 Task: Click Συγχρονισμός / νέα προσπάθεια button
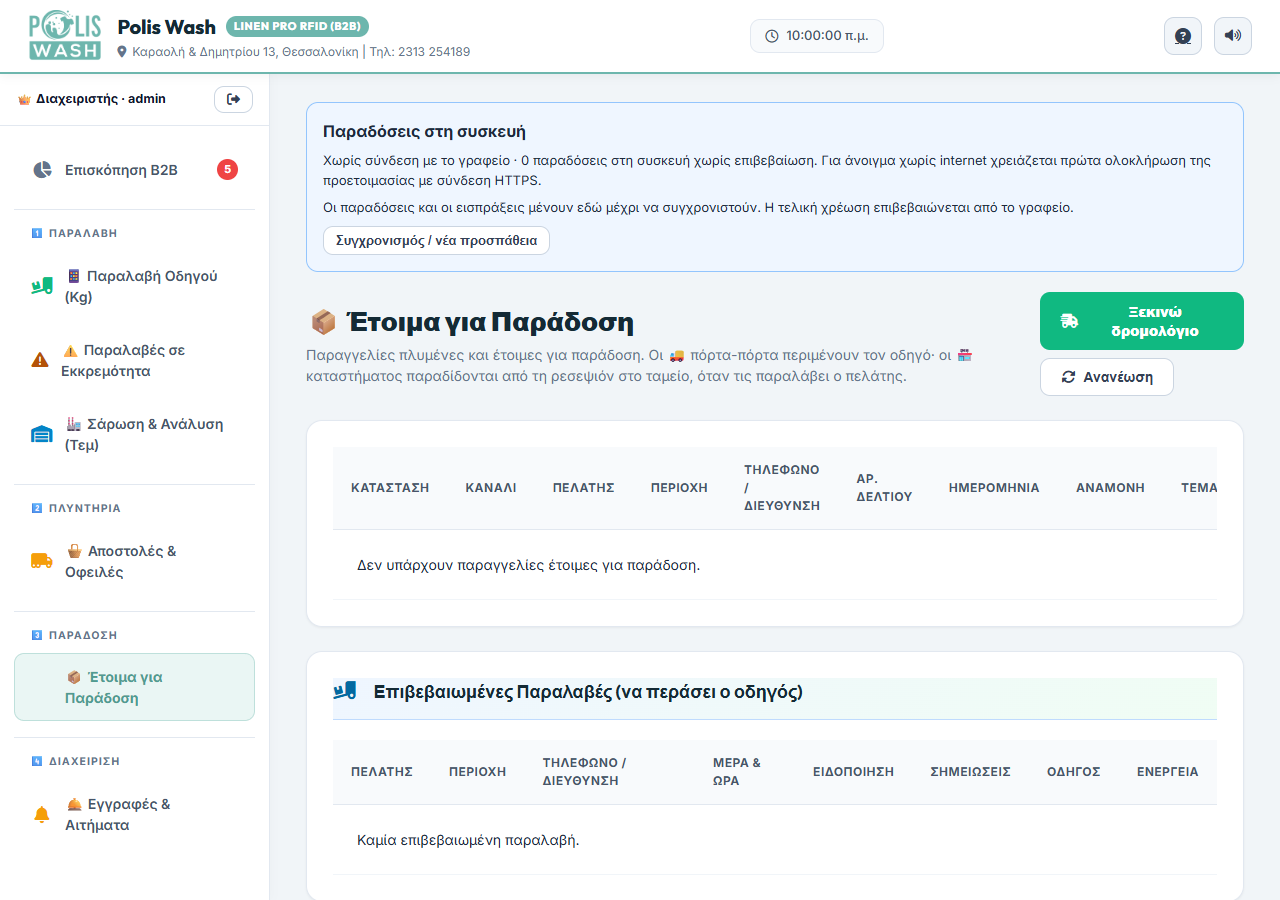[436, 241]
